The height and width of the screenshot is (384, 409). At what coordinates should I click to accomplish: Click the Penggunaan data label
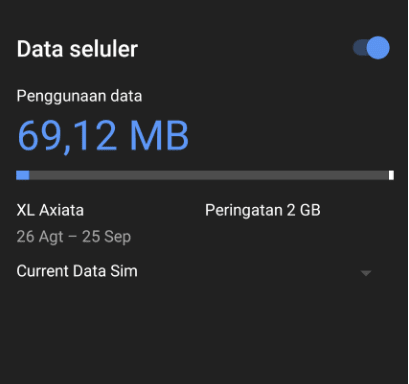(x=79, y=96)
